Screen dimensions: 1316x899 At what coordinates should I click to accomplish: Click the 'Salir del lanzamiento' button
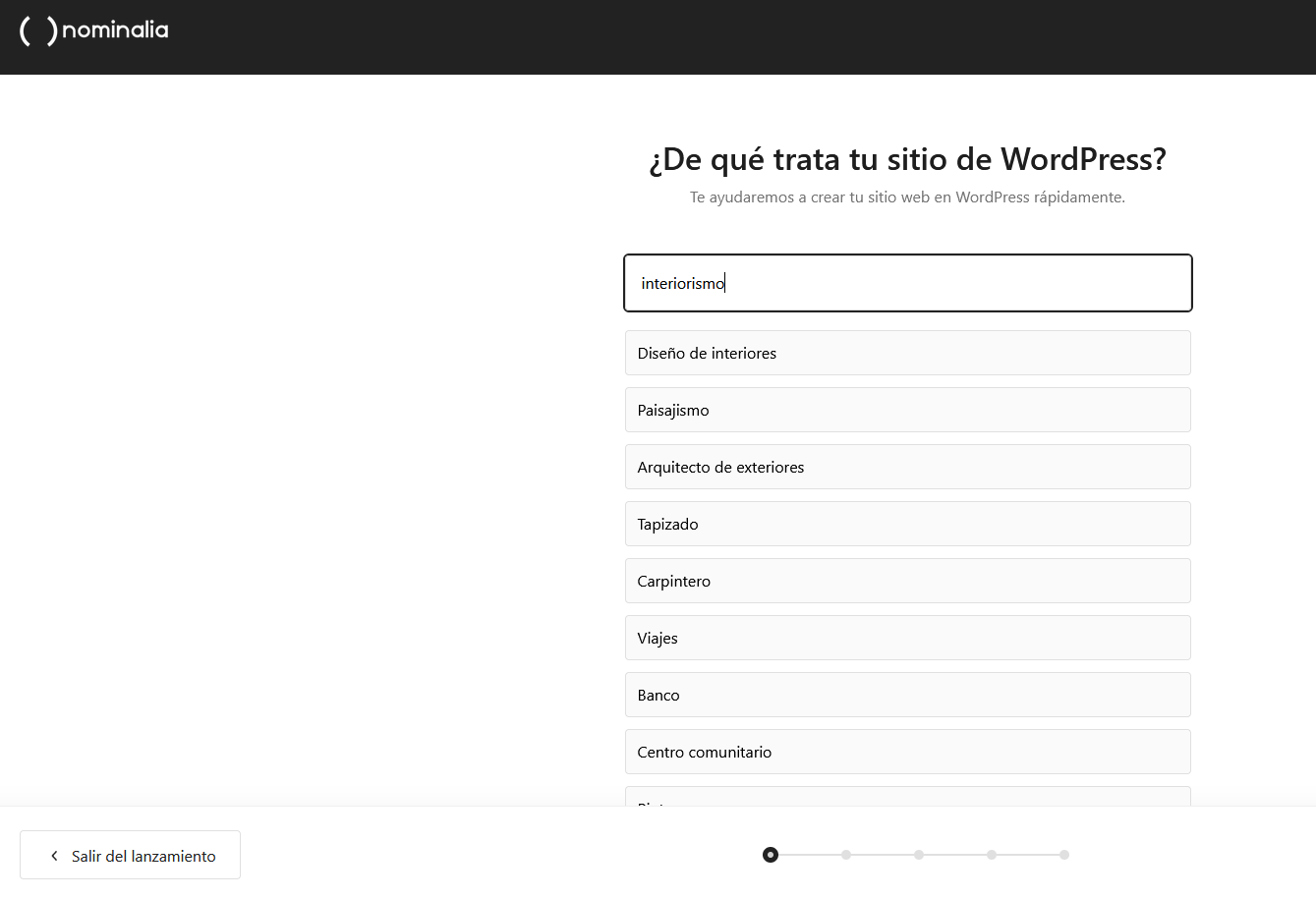point(130,855)
